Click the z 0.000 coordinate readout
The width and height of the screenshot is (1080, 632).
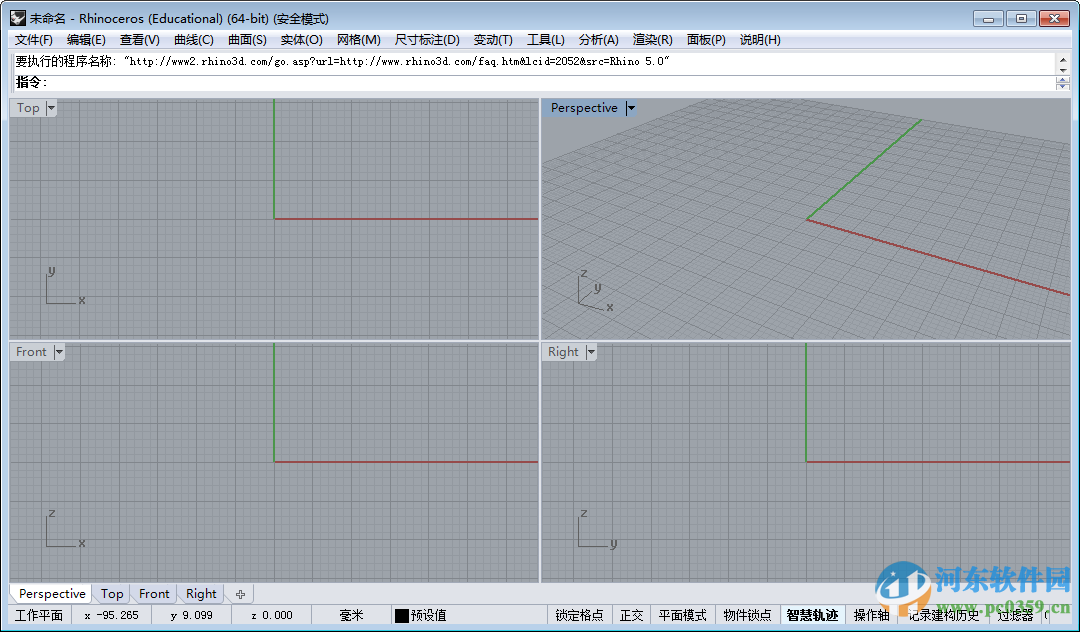click(x=272, y=615)
